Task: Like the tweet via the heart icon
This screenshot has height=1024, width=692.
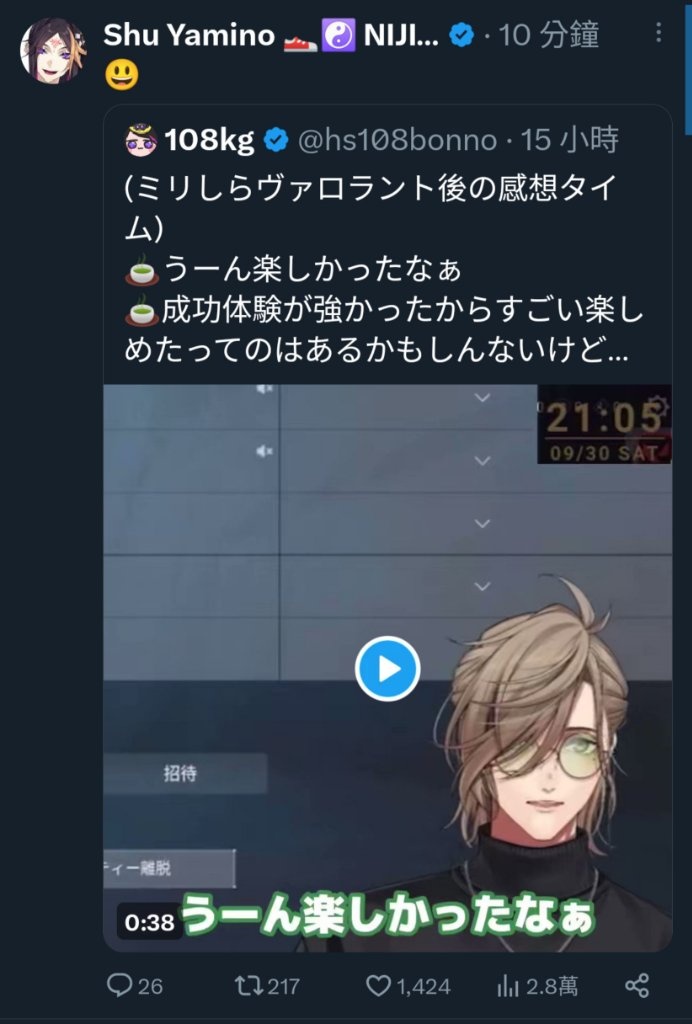Action: click(x=378, y=985)
